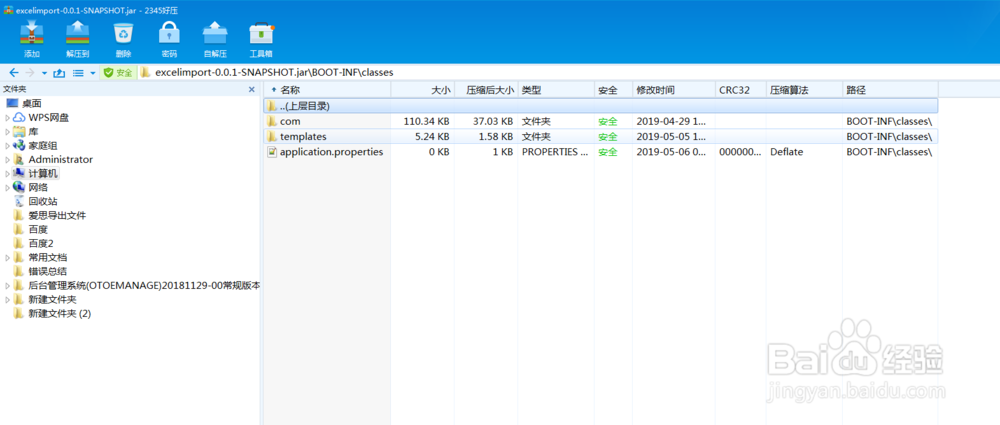
Task: Click the green 安全 security badge
Action: click(x=118, y=73)
